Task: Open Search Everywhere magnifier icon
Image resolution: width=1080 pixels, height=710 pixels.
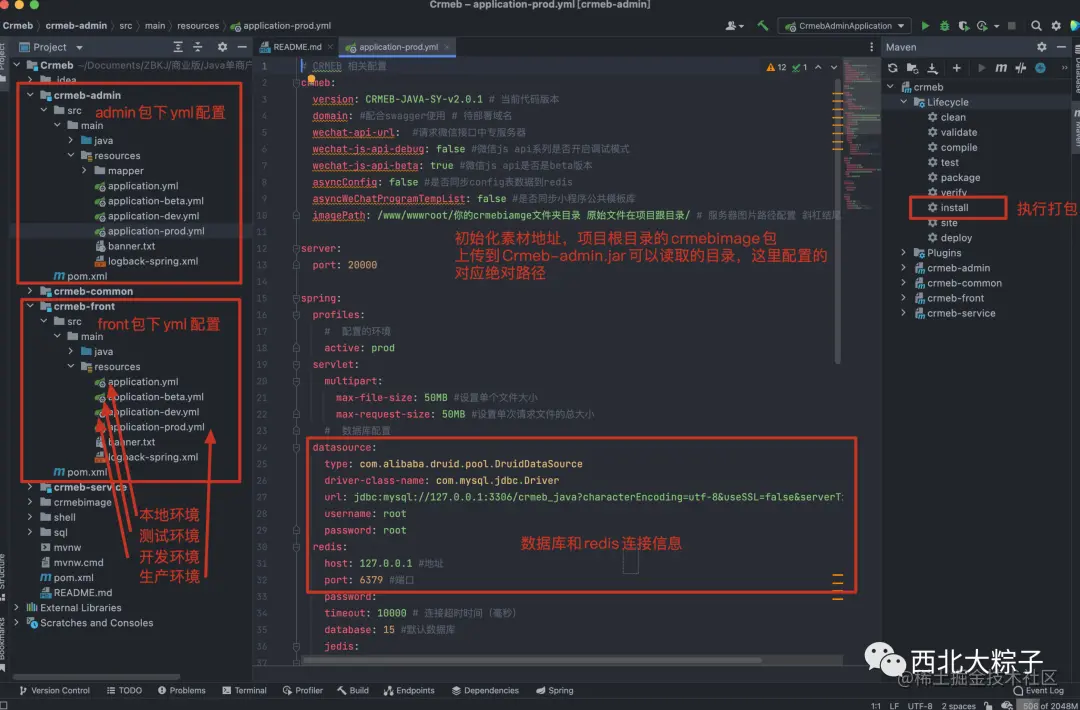Action: pyautogui.click(x=1036, y=25)
